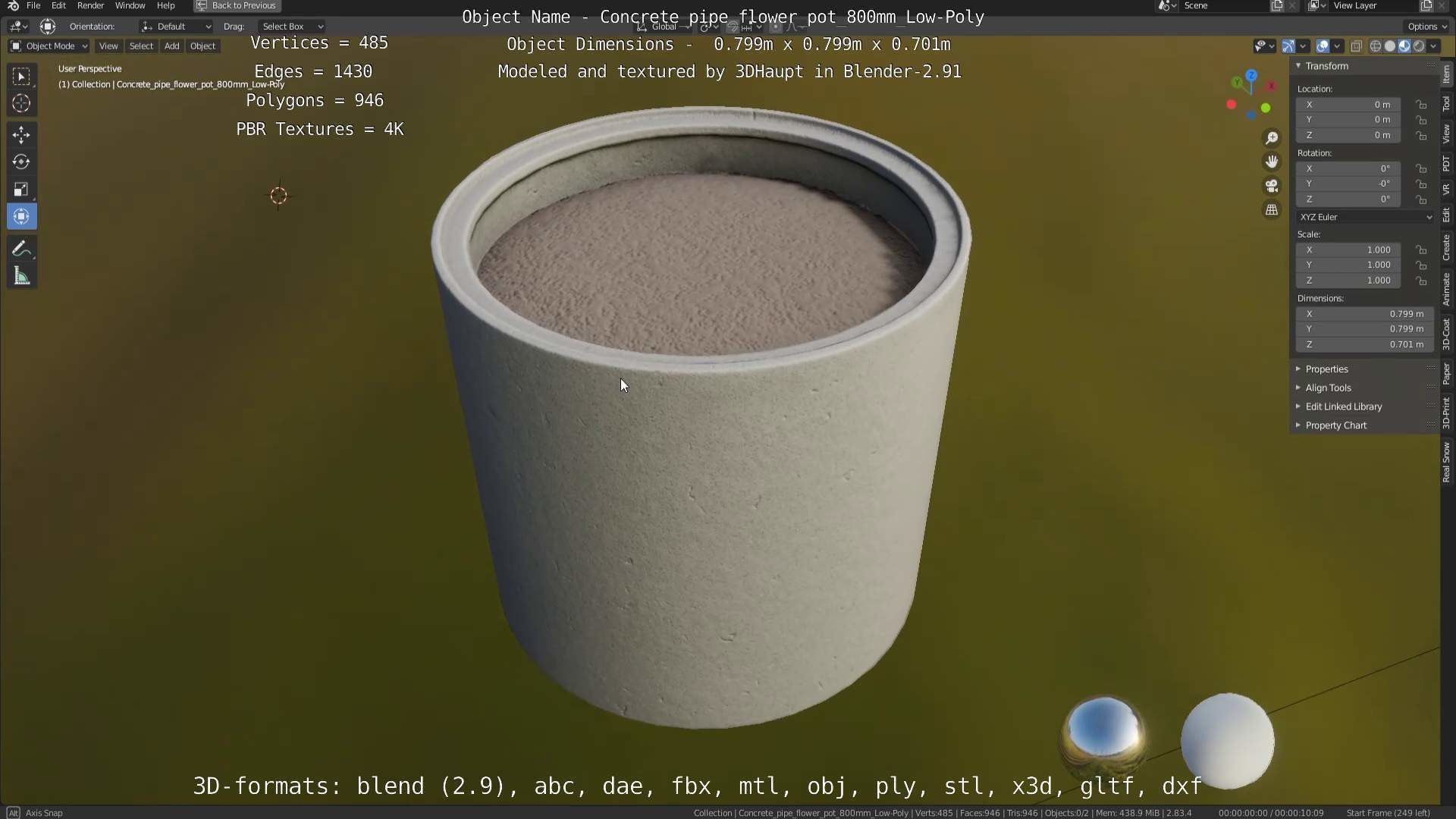Click the Dimensions Z value field
The height and width of the screenshot is (819, 1456).
(1365, 344)
